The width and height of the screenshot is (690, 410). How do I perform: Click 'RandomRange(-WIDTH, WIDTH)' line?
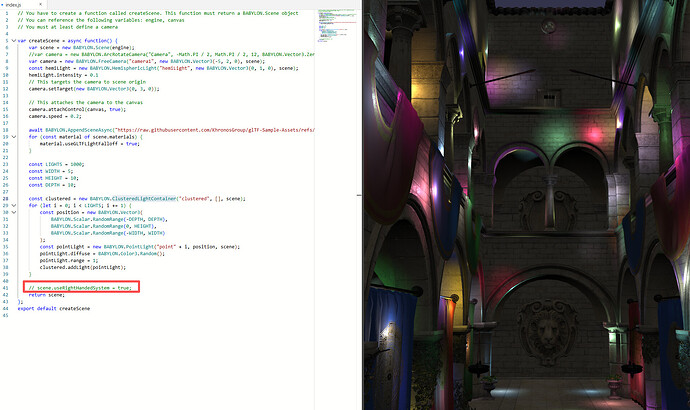coord(108,233)
